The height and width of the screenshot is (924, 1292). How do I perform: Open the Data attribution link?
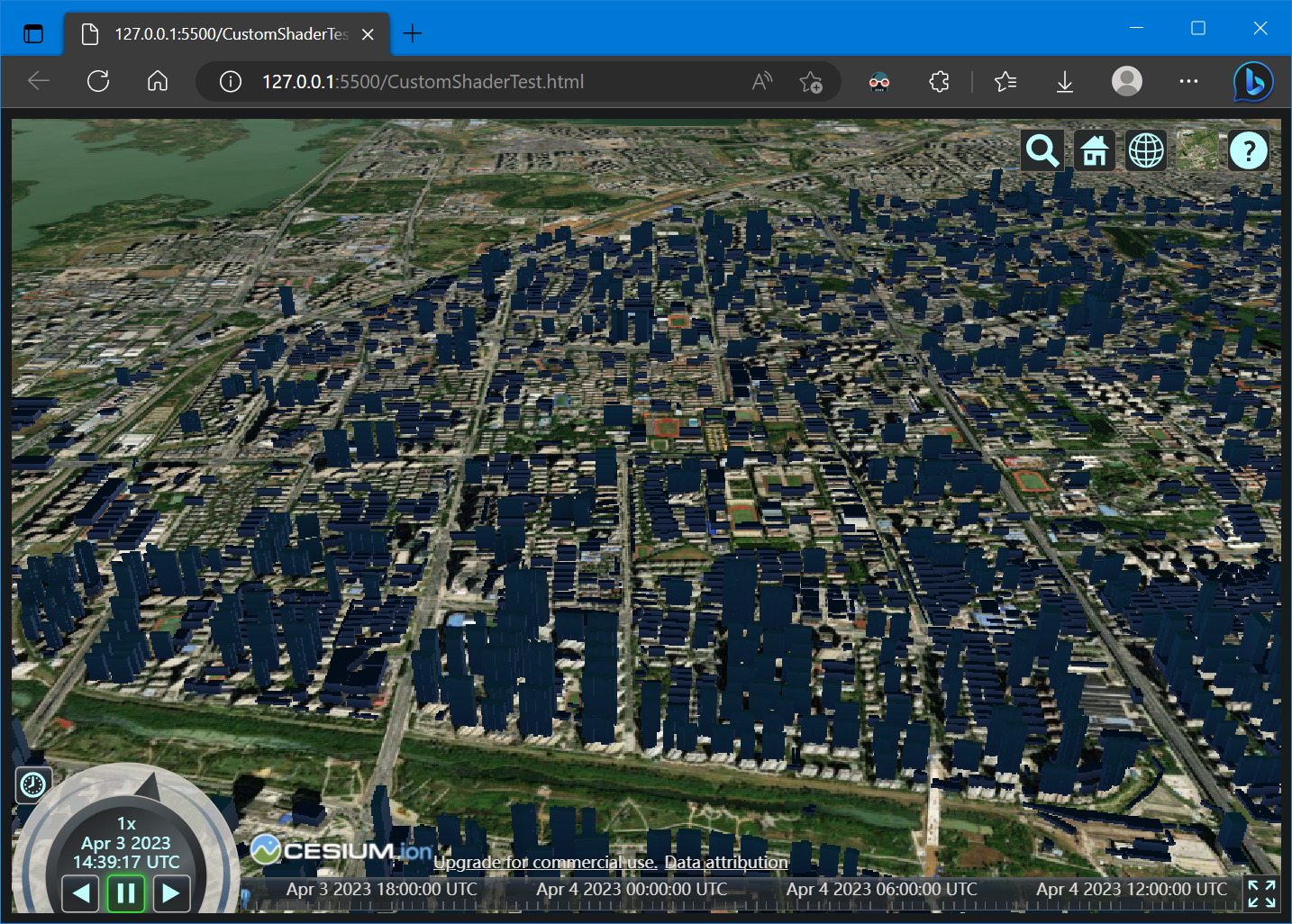[x=726, y=863]
